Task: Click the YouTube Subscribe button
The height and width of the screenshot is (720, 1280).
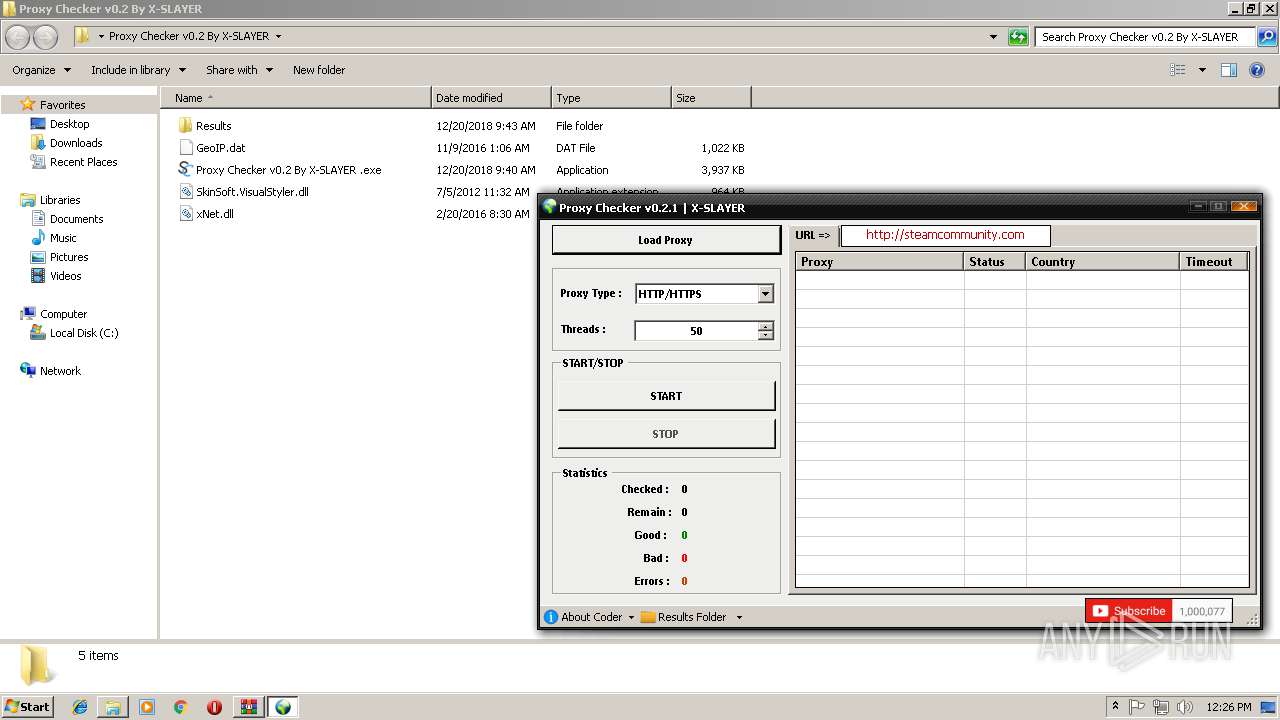Action: pos(1128,611)
